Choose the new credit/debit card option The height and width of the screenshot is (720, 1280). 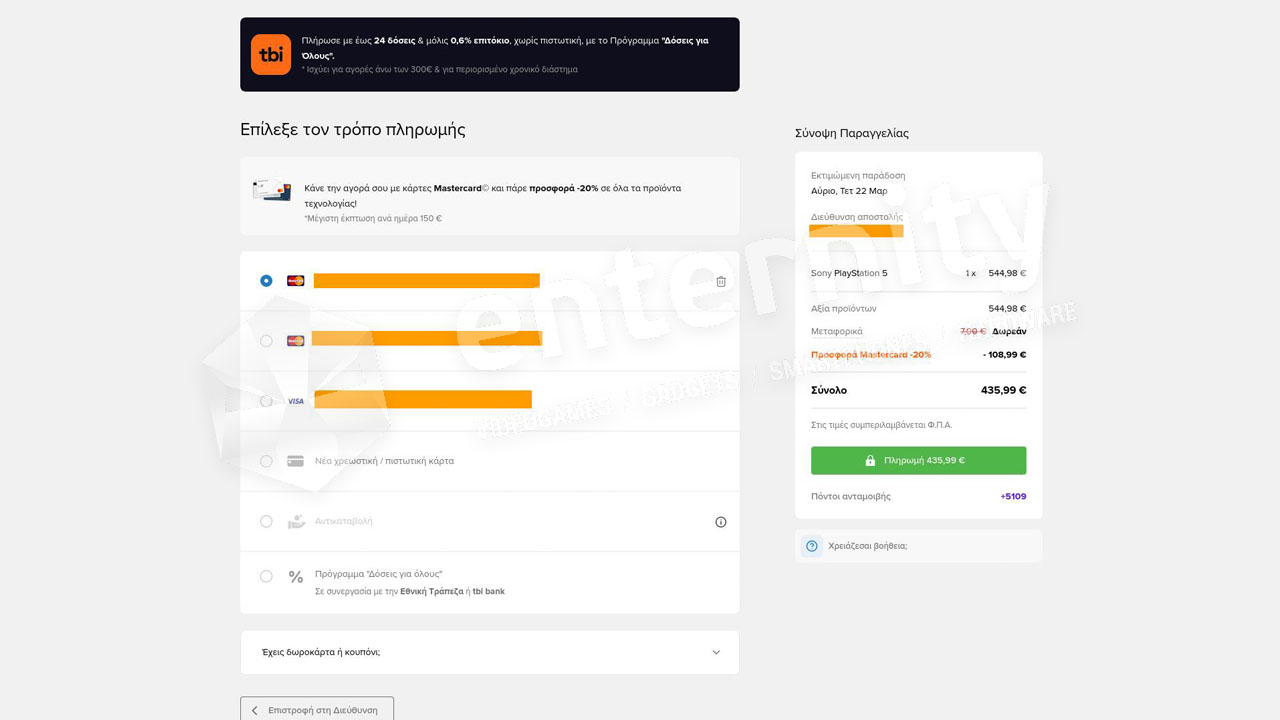click(266, 461)
